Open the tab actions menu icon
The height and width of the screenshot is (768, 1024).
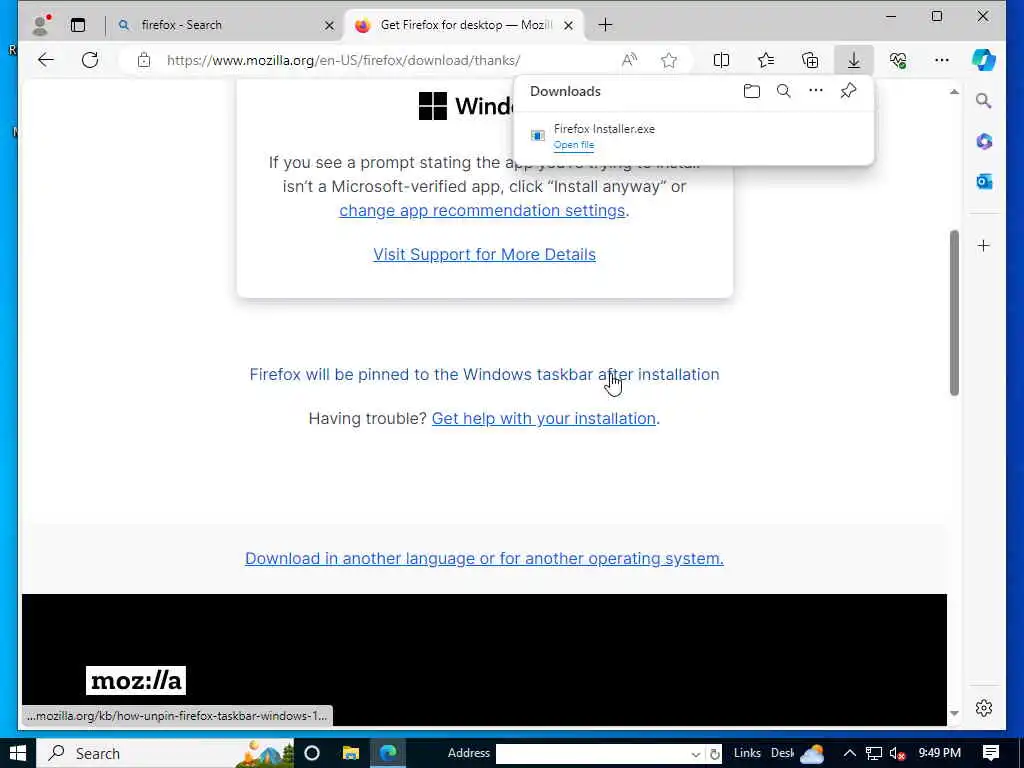tap(78, 25)
